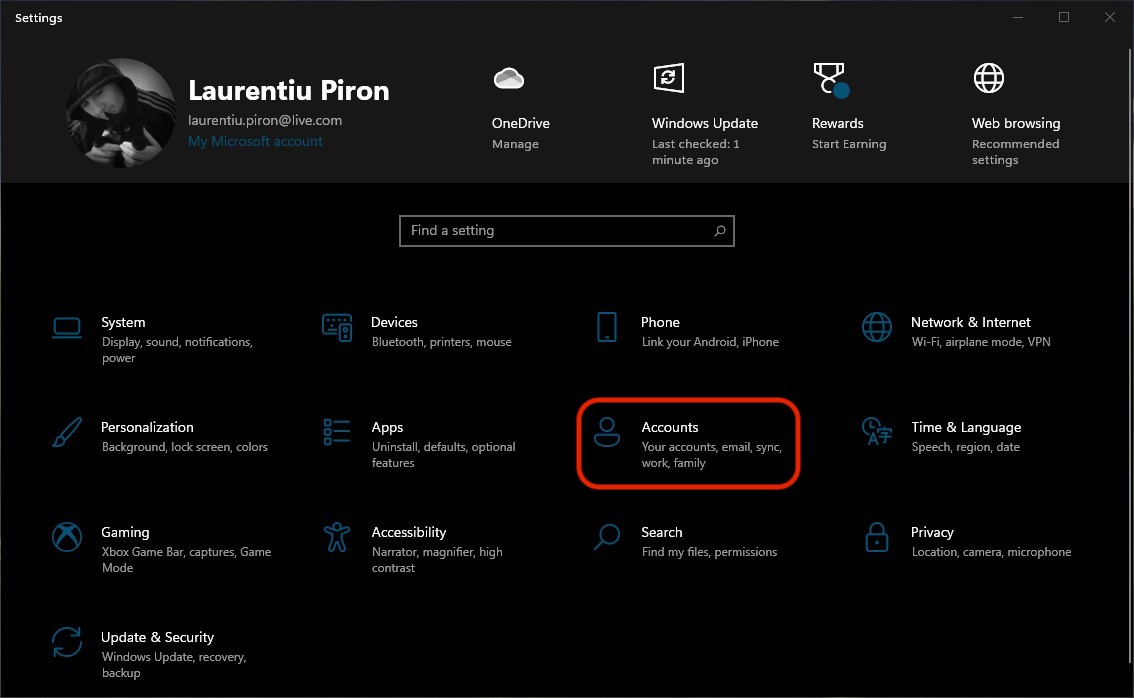Image resolution: width=1134 pixels, height=698 pixels.
Task: Click "Xbox Game Bar, captures, Game Mode" text
Action: pyautogui.click(x=187, y=560)
